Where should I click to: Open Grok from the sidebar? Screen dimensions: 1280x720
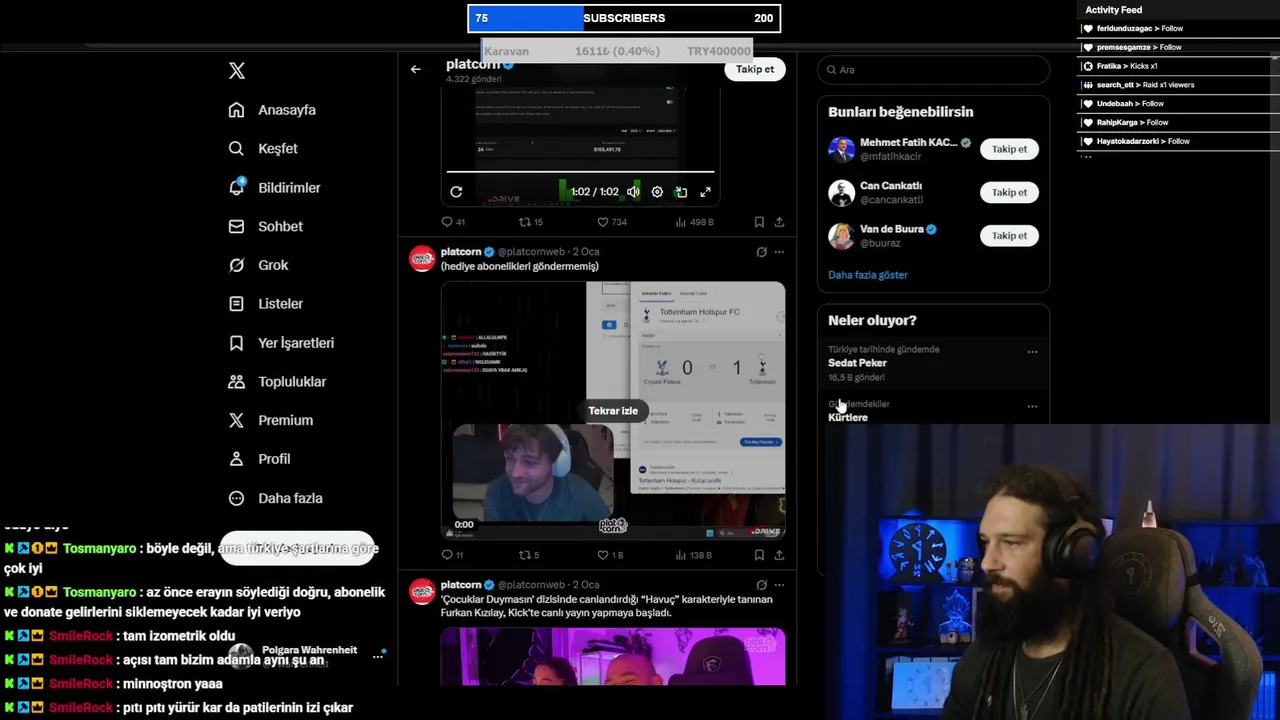click(259, 265)
